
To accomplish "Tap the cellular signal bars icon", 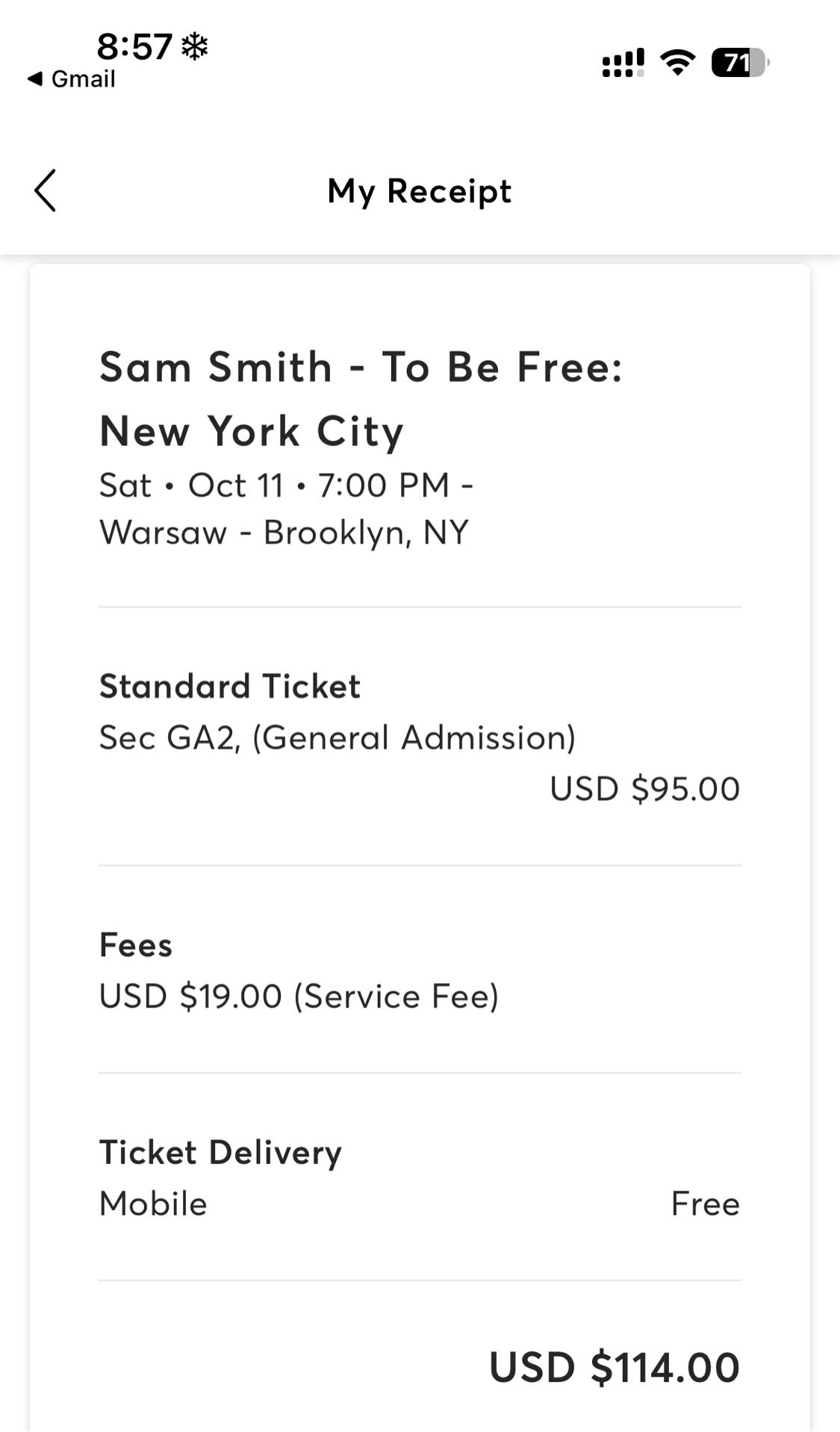I will click(623, 63).
